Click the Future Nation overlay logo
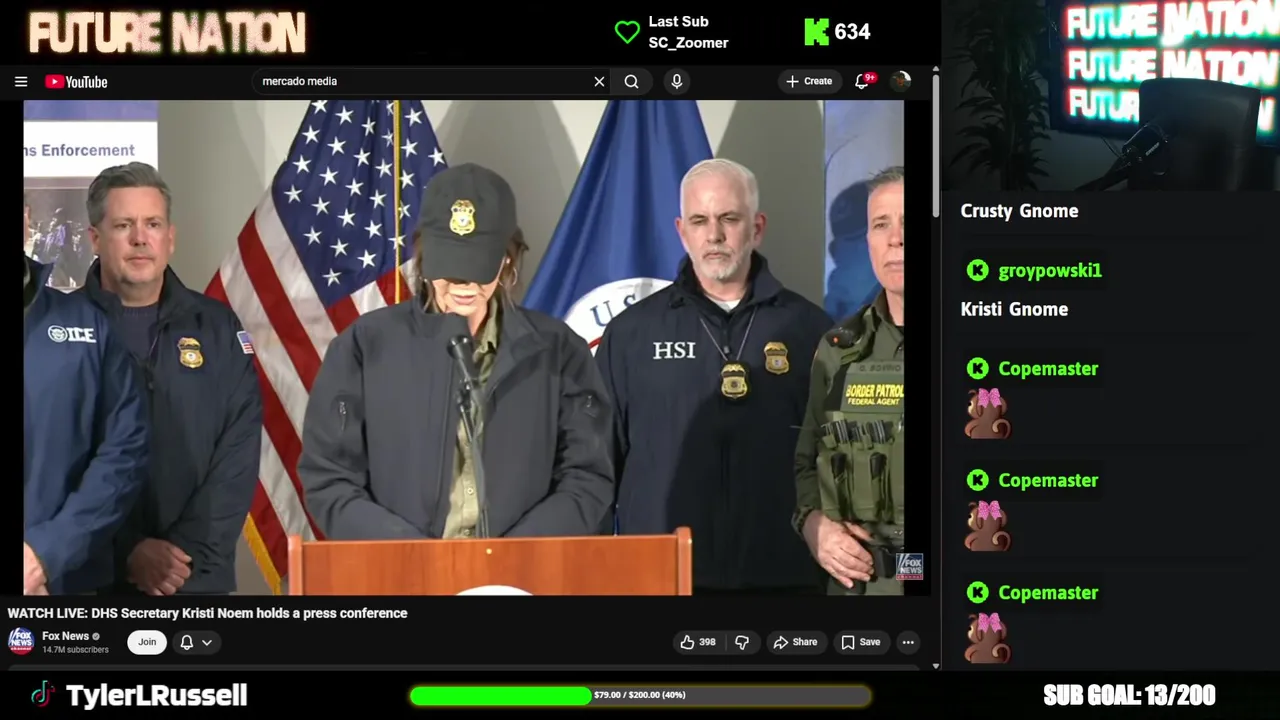 [167, 33]
